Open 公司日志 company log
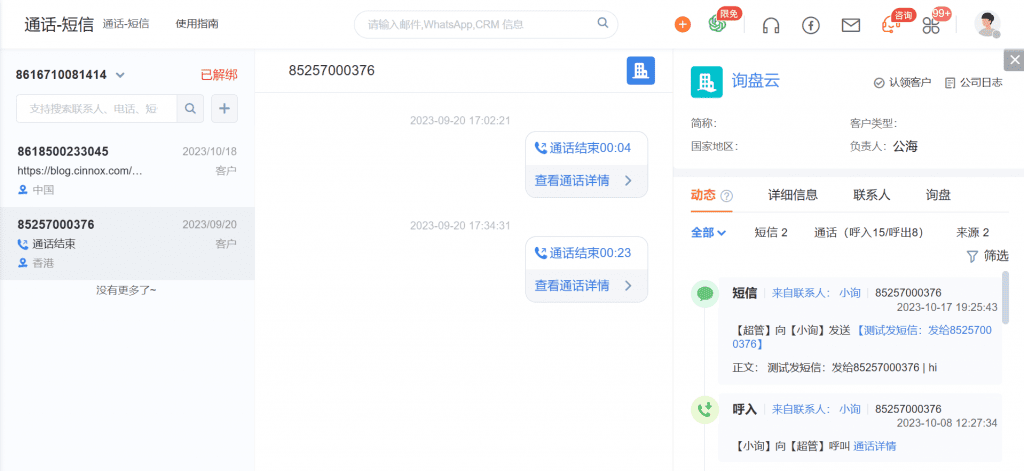 coord(974,83)
